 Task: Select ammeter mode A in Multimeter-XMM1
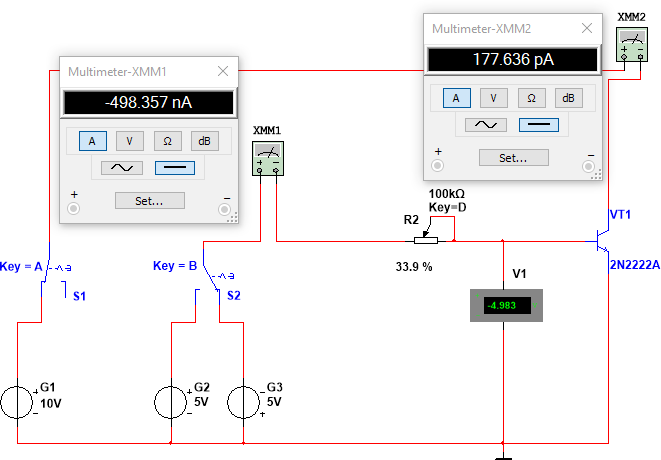[93, 141]
